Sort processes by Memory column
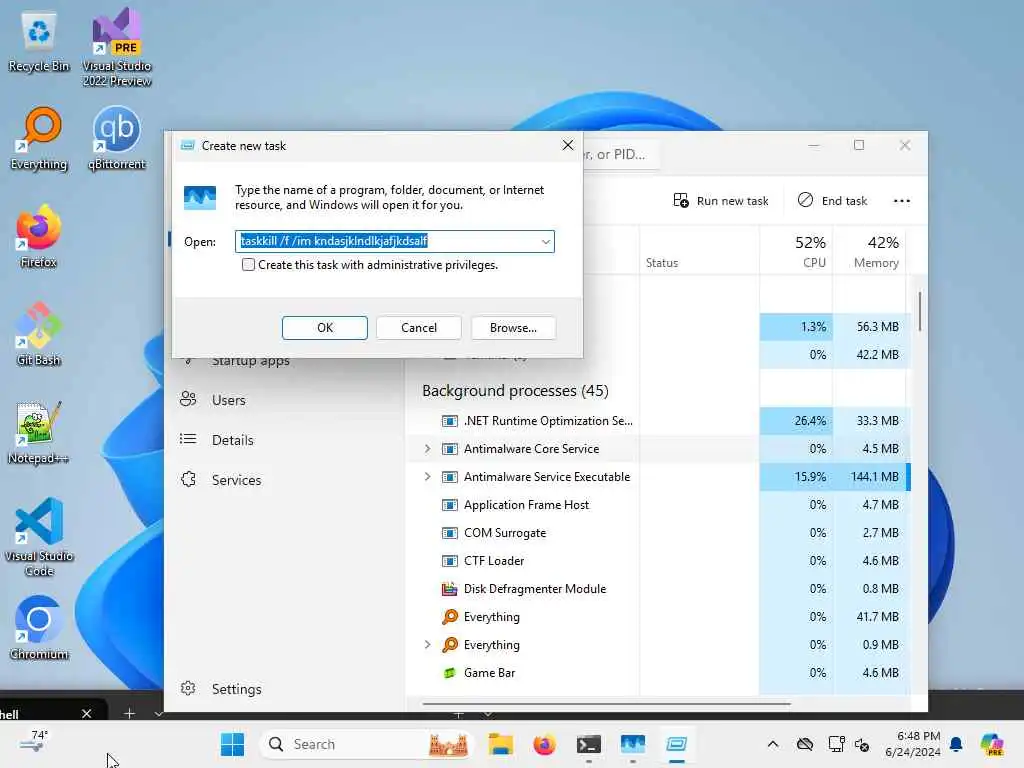Viewport: 1024px width, 768px height. point(869,251)
